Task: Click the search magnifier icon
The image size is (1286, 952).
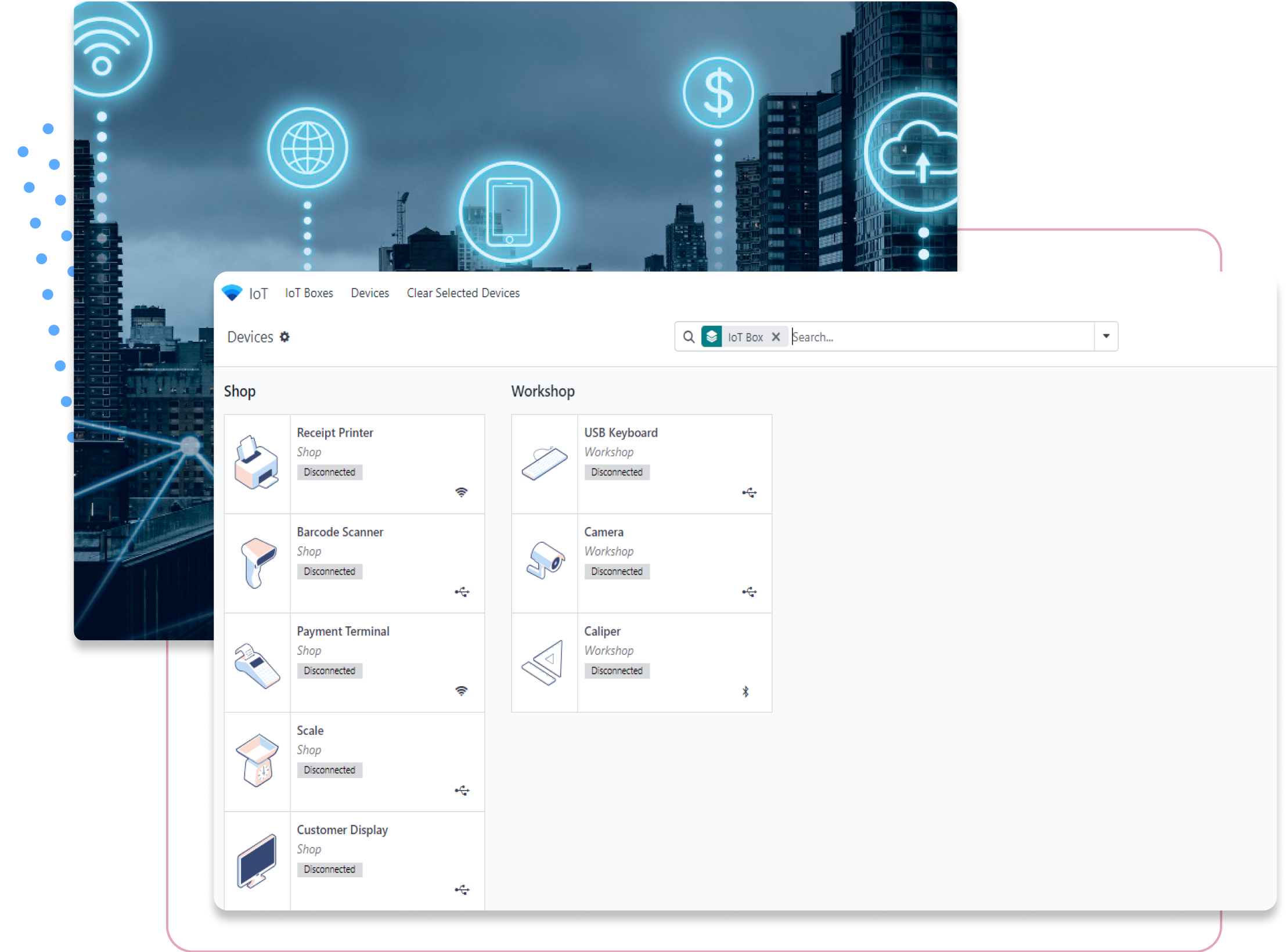Action: (689, 337)
